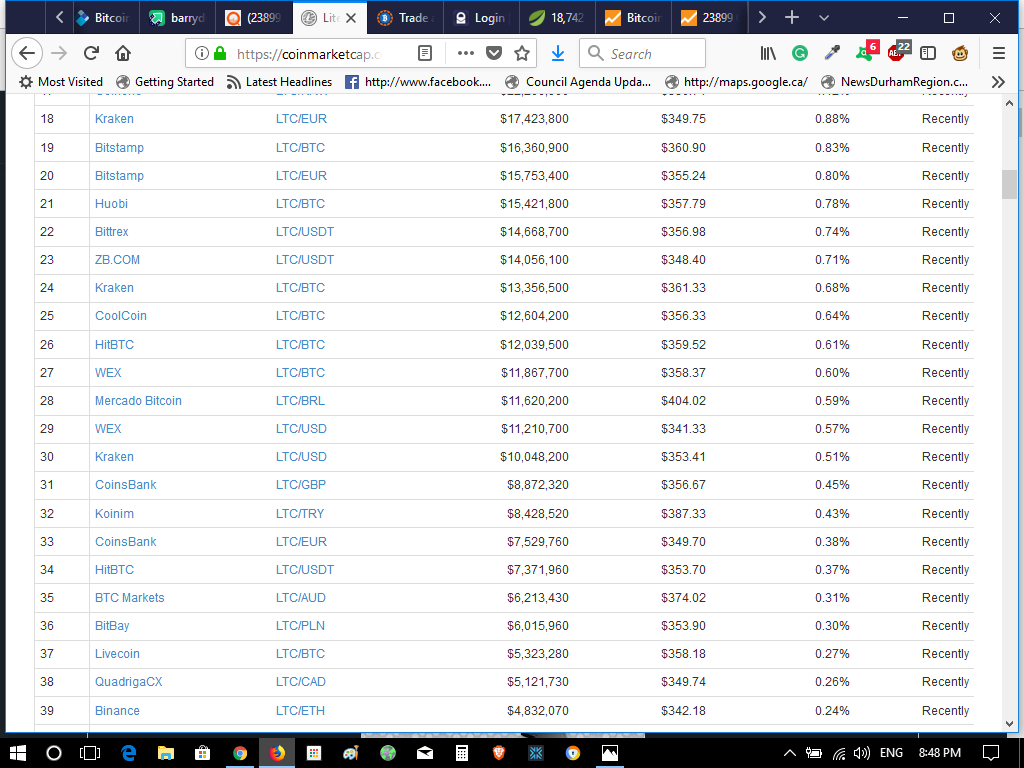Open Adblock Plus extension with badge 22

point(899,52)
